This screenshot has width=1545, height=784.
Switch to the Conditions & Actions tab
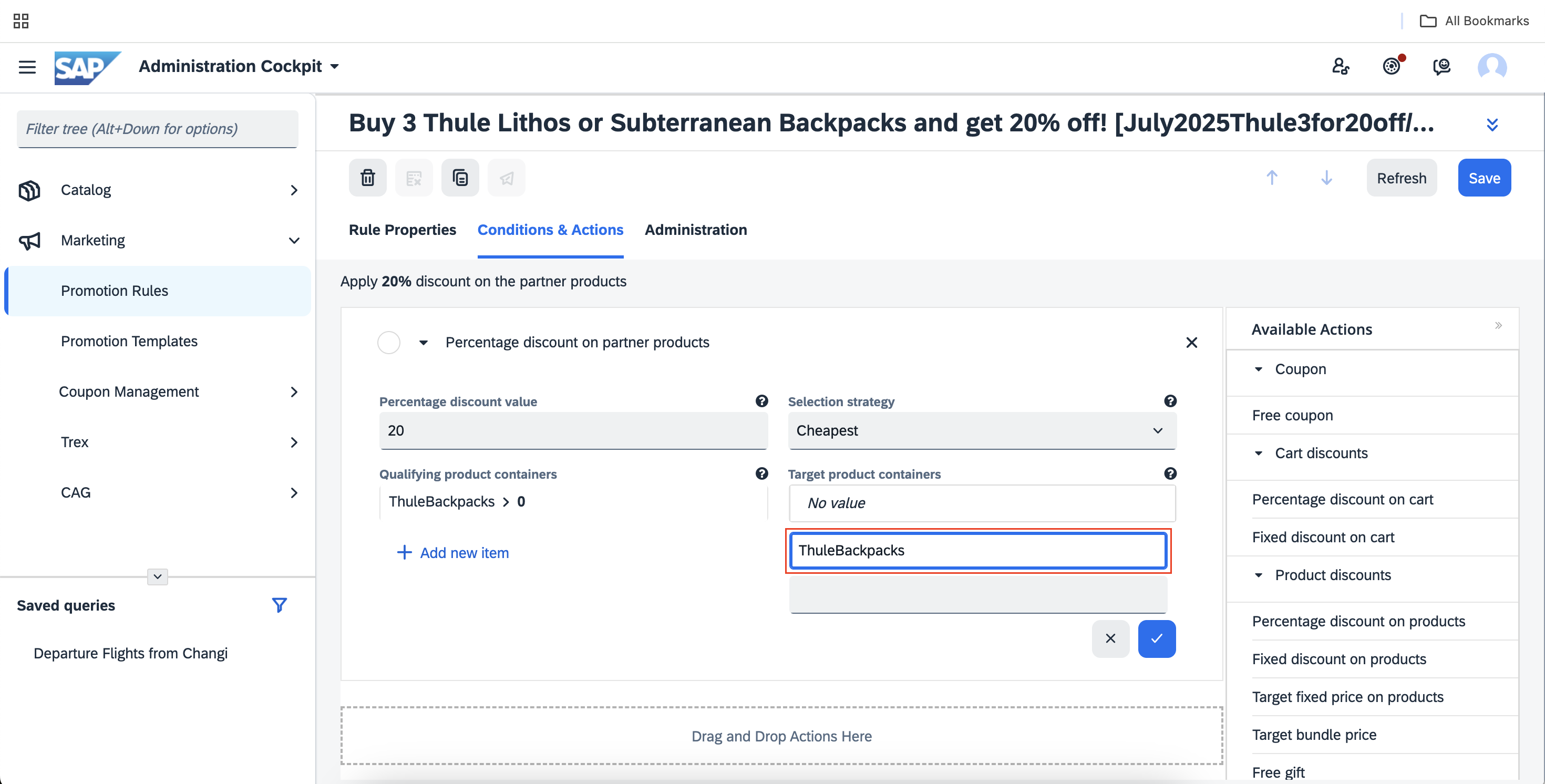pyautogui.click(x=550, y=230)
